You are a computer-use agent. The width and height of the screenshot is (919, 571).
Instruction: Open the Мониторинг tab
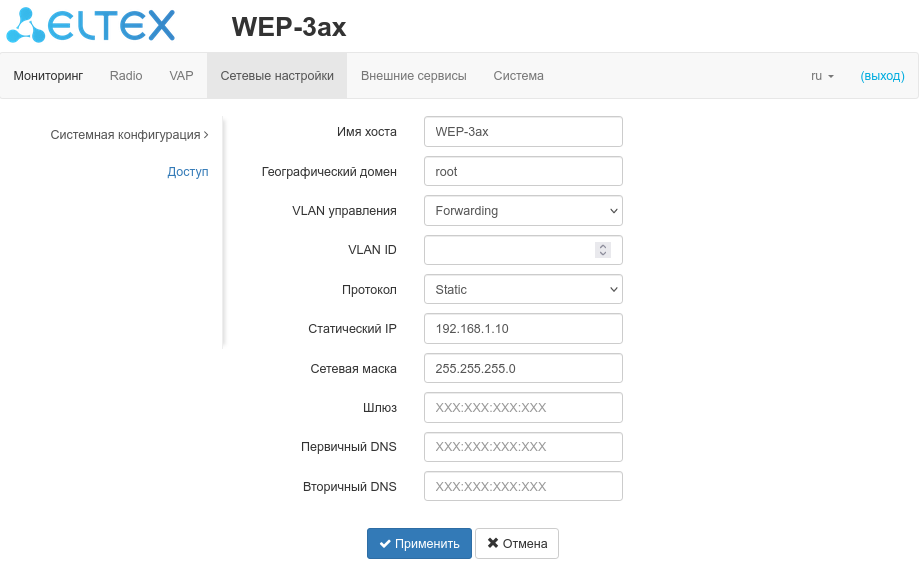[x=48, y=76]
